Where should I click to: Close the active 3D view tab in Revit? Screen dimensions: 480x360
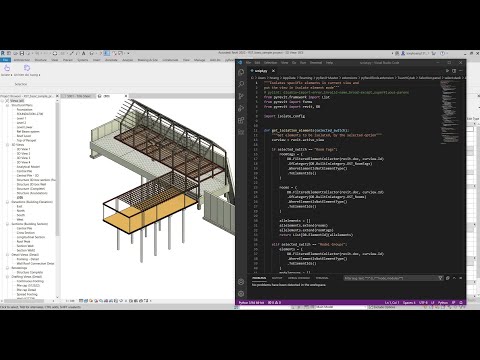126,96
